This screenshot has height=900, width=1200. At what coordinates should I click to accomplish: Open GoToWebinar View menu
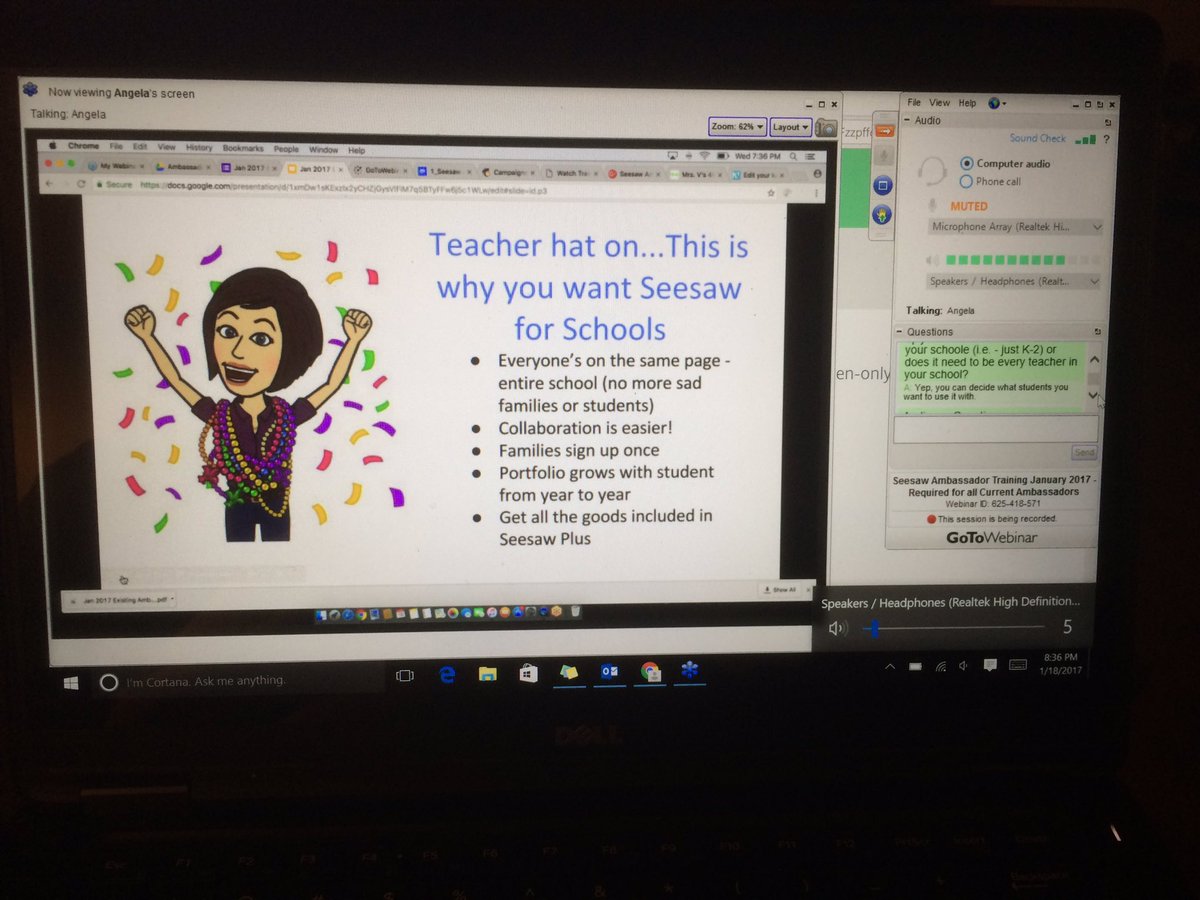[x=939, y=103]
